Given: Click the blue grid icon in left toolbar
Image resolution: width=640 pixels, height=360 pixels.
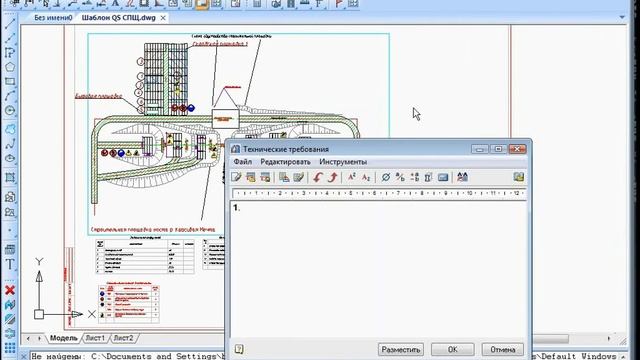Looking at the screenshot, I should pyautogui.click(x=10, y=348).
